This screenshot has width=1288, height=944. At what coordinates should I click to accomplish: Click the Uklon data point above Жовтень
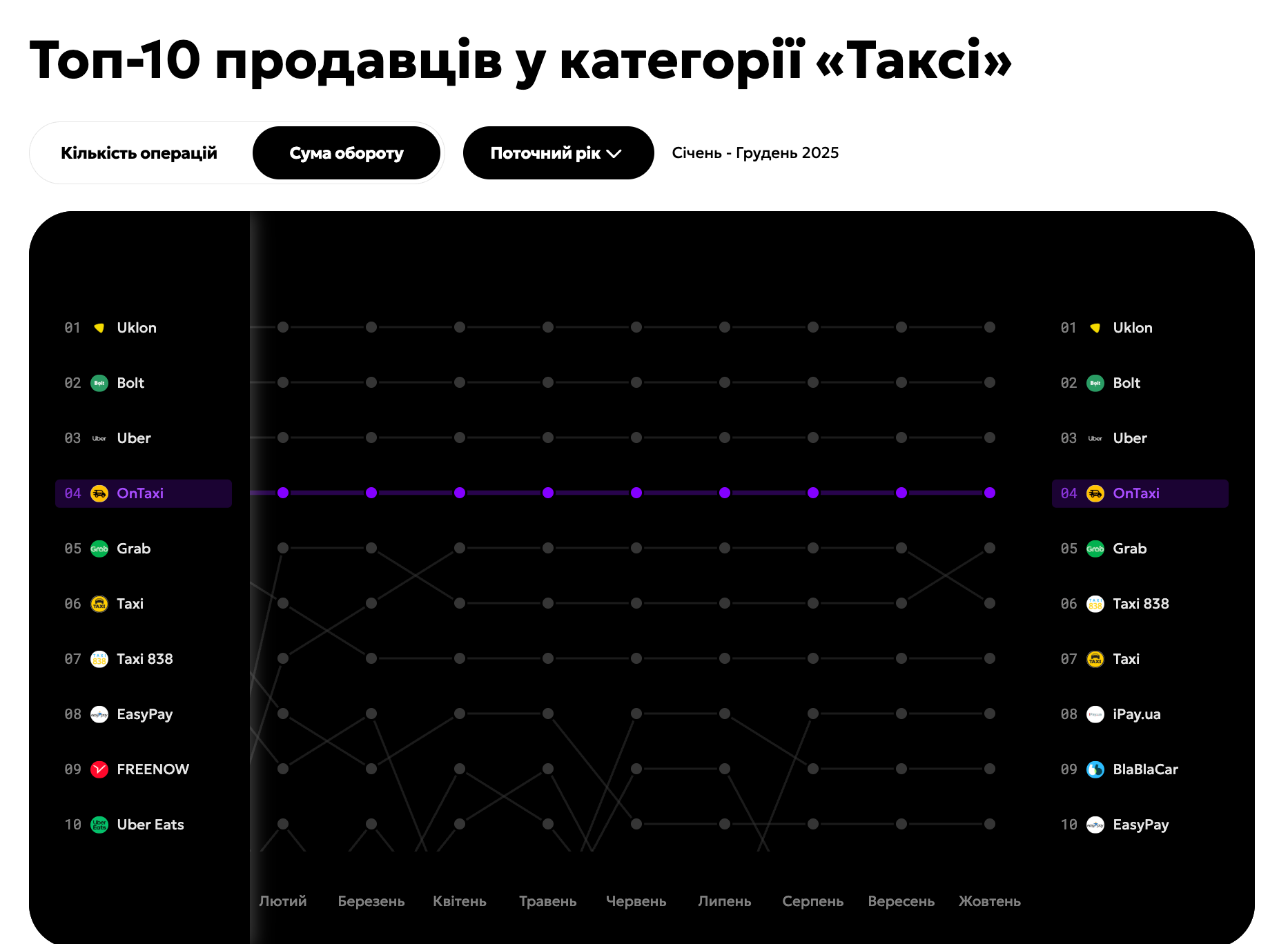pyautogui.click(x=990, y=327)
